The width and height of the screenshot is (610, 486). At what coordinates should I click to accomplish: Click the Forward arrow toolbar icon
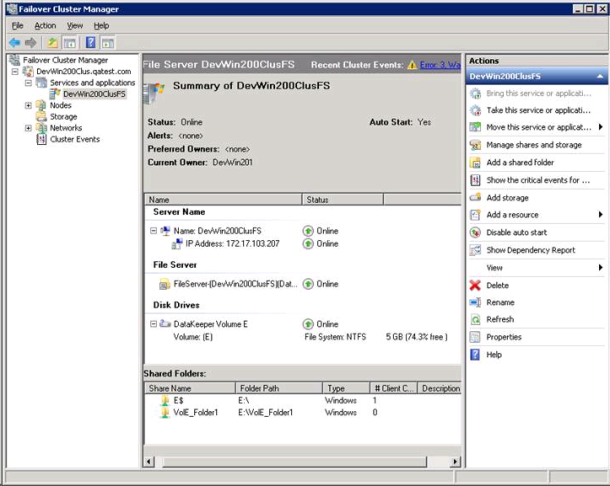[x=30, y=42]
